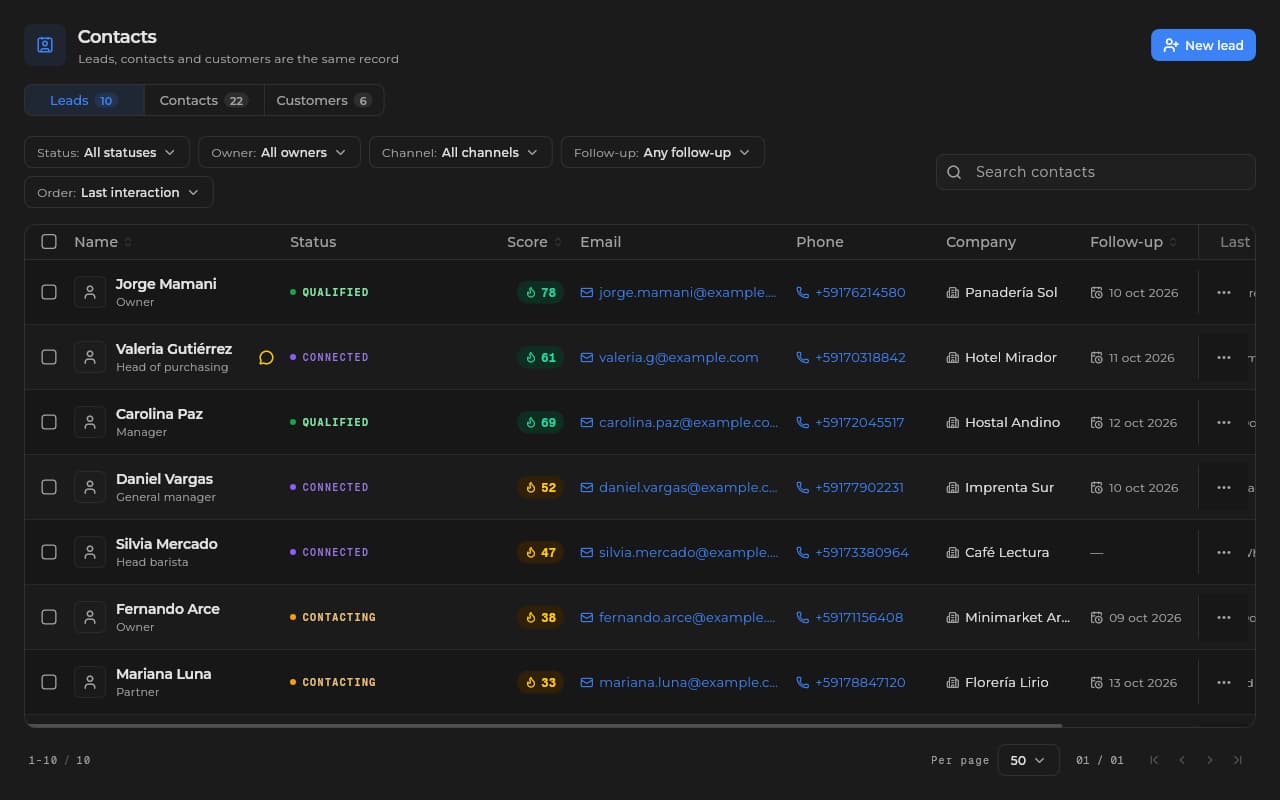Click the Hostal Andino company cell
This screenshot has height=800, width=1280.
click(x=1003, y=422)
